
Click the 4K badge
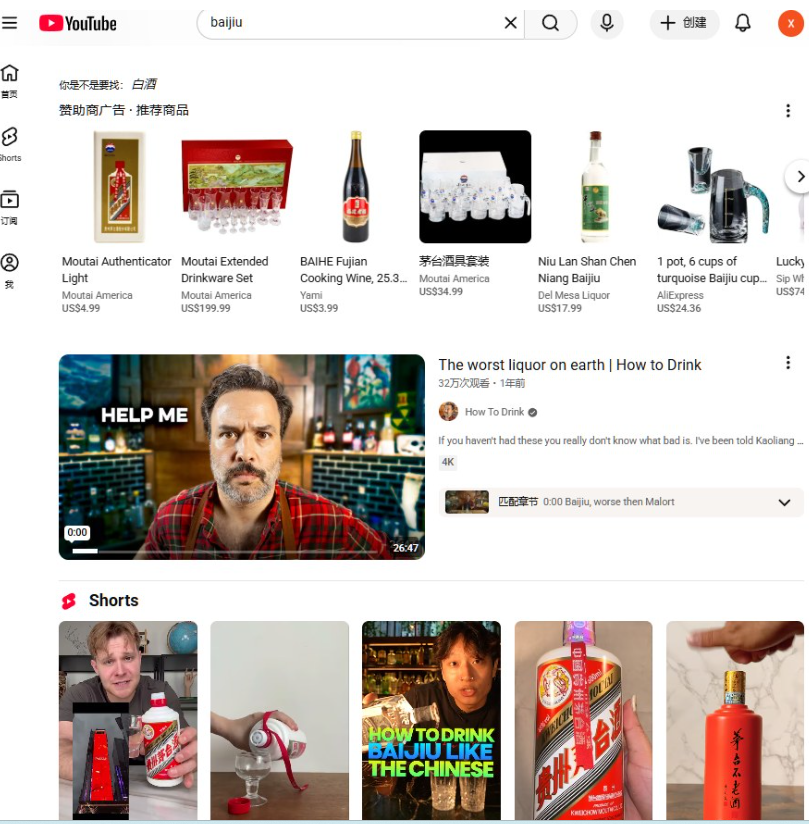point(448,462)
